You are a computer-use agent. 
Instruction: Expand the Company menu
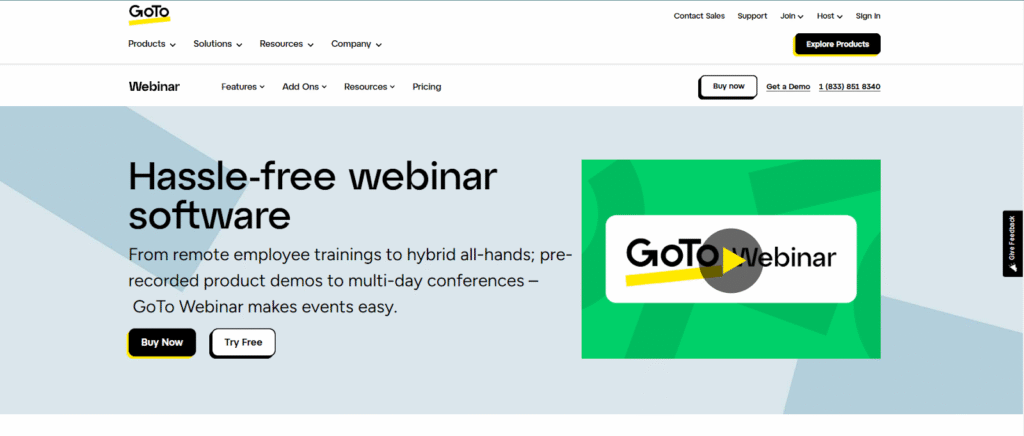(x=356, y=44)
